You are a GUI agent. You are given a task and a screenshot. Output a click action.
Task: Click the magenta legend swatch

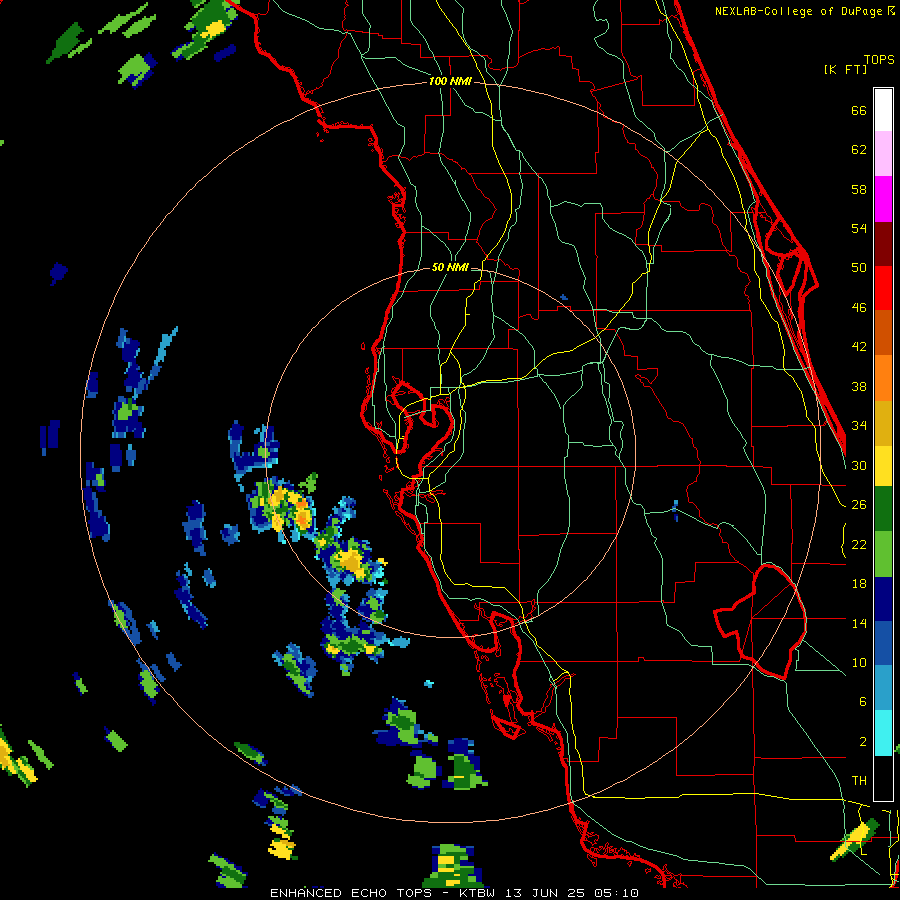[883, 199]
